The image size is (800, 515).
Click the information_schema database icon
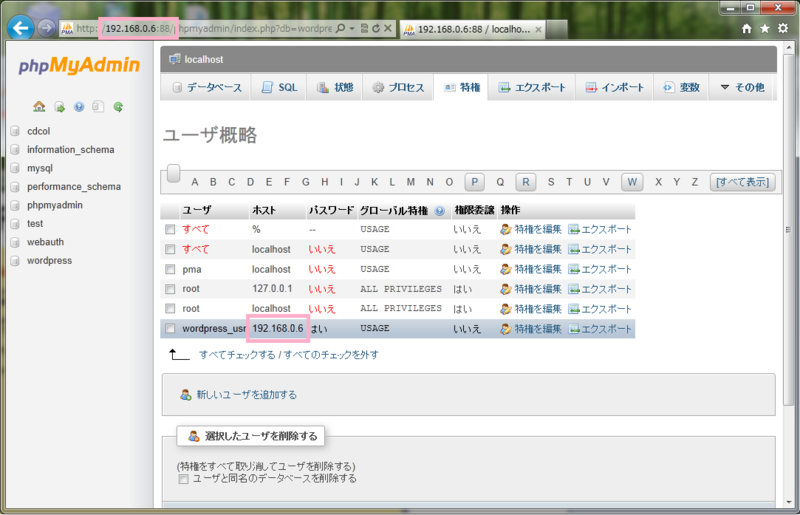tap(15, 150)
